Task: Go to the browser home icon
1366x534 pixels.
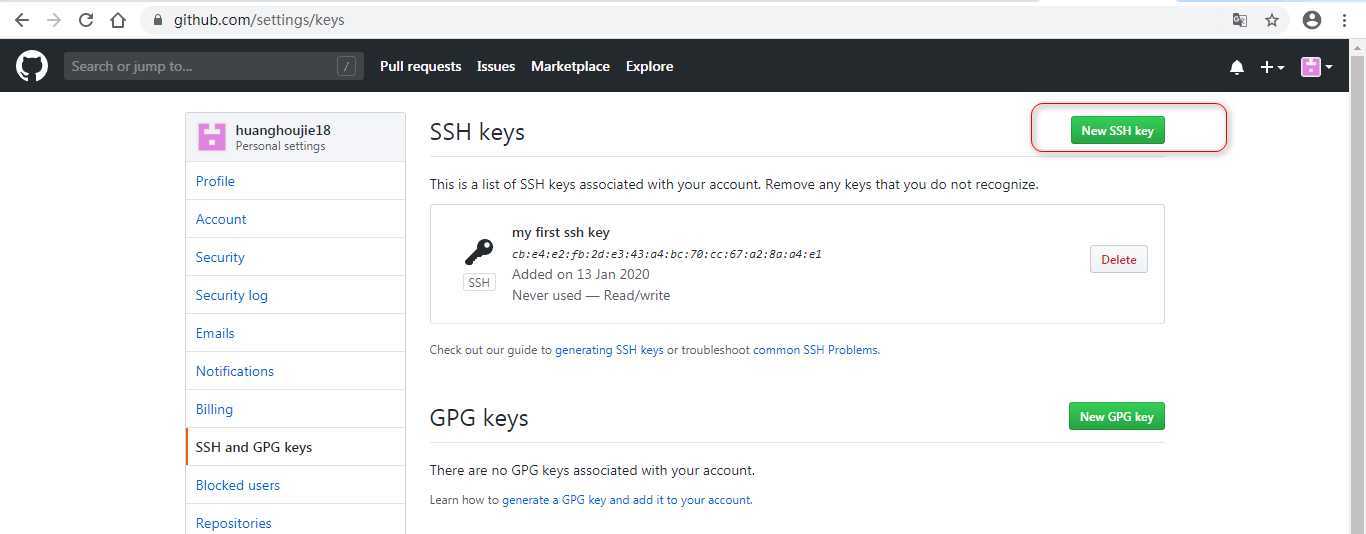Action: (118, 20)
